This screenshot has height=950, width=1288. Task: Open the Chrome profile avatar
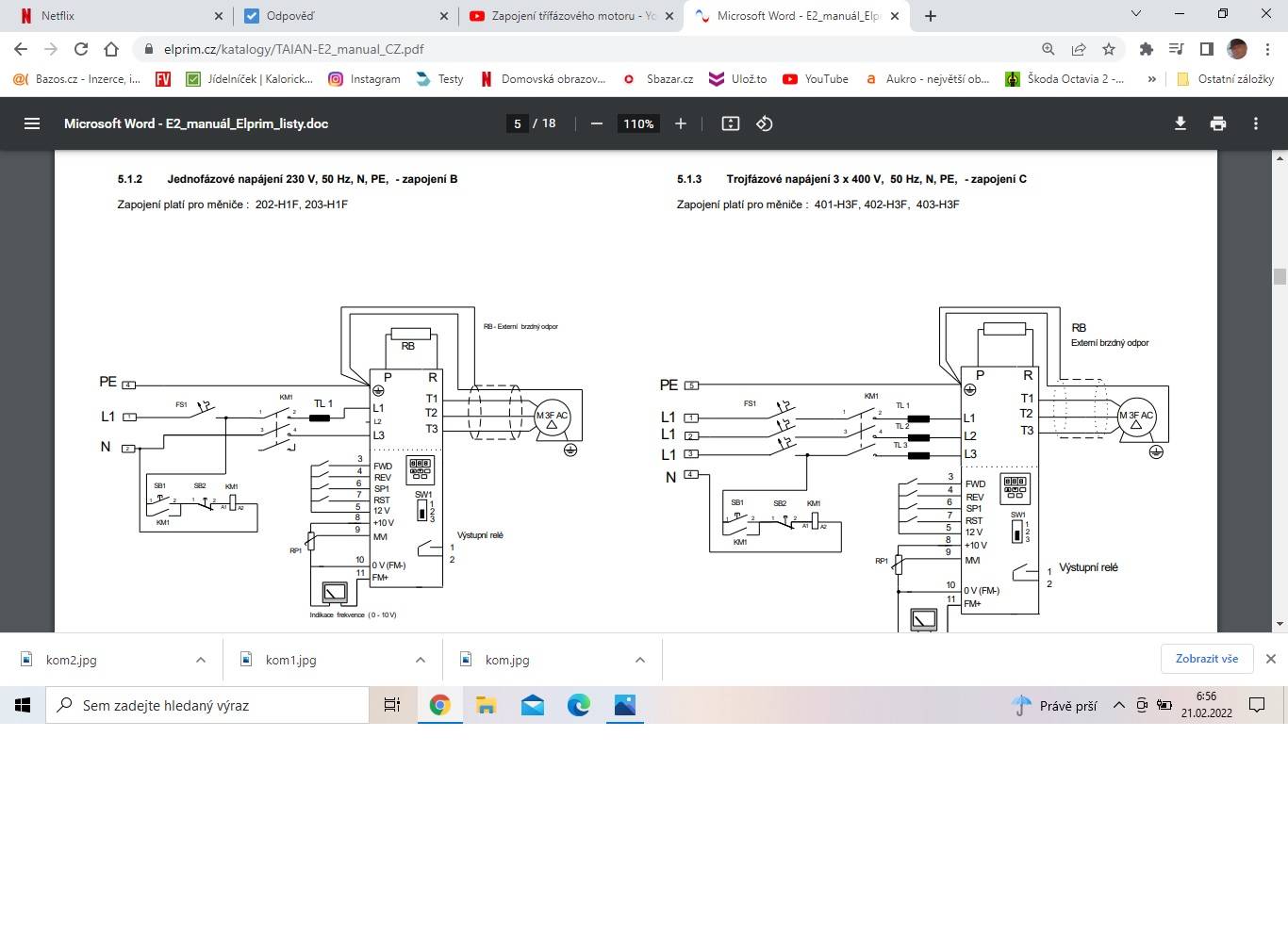point(1237,49)
